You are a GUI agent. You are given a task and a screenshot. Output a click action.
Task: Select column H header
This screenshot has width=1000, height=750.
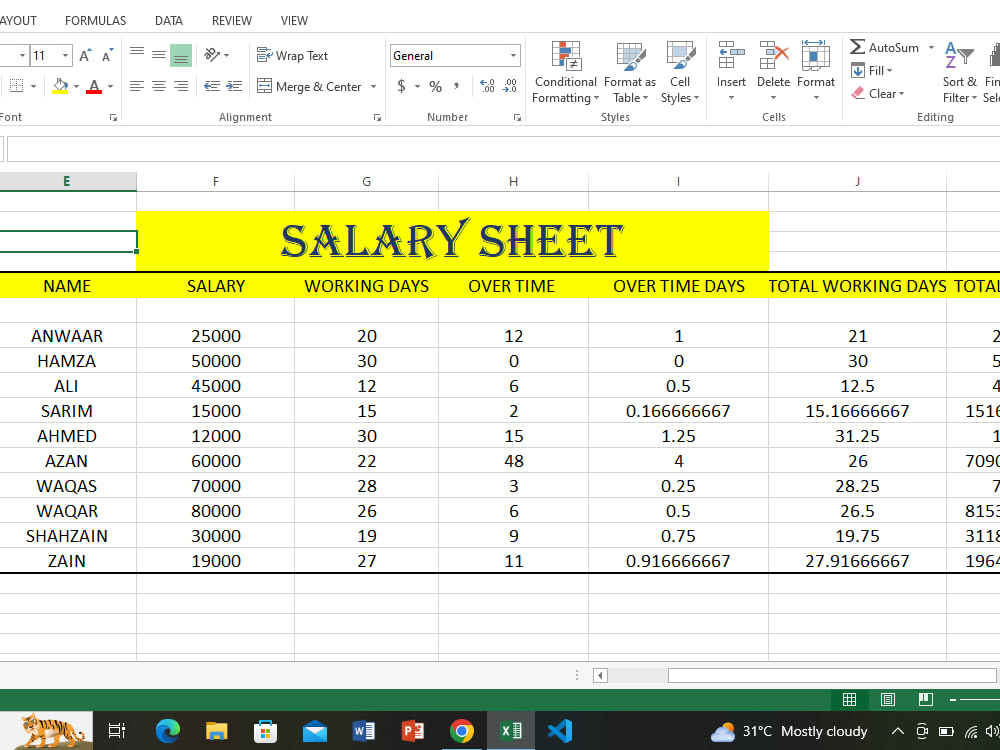(513, 182)
